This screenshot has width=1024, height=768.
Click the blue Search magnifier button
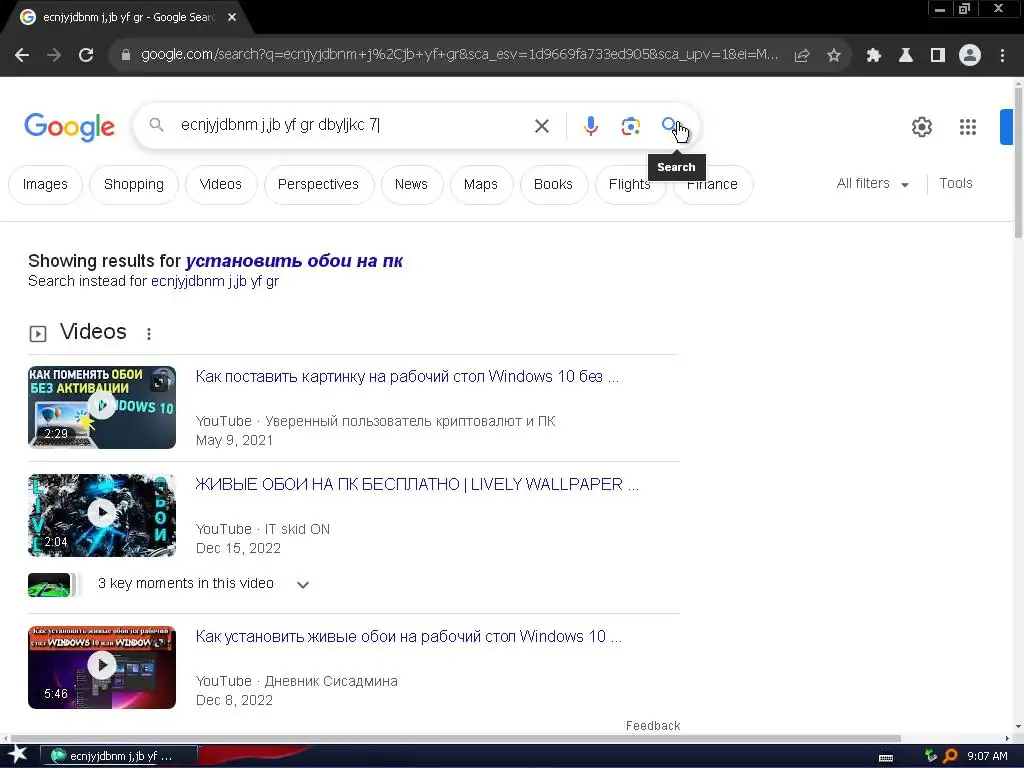point(670,125)
